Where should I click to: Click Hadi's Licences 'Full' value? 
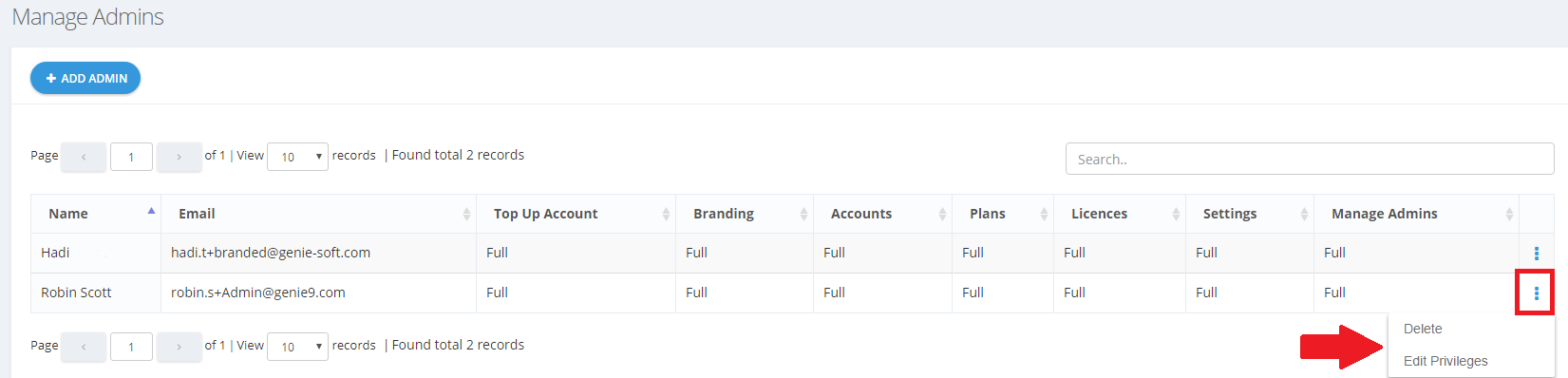tap(1074, 253)
